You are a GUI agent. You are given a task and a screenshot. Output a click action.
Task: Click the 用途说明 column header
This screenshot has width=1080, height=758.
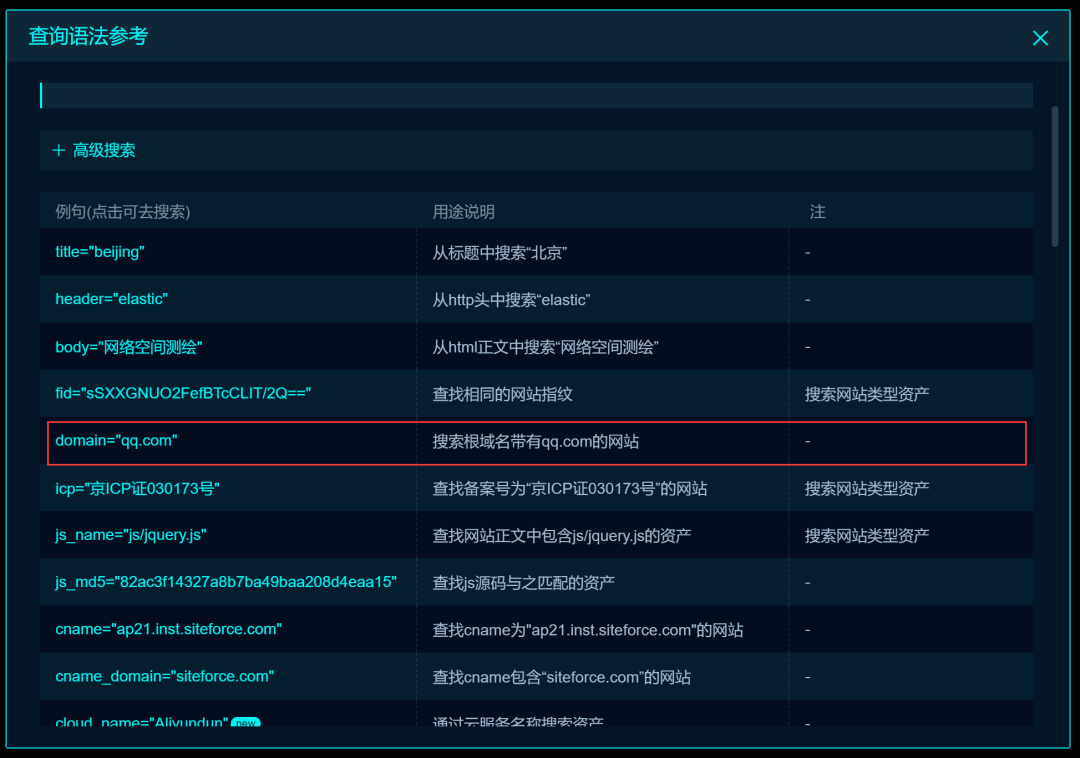tap(463, 212)
